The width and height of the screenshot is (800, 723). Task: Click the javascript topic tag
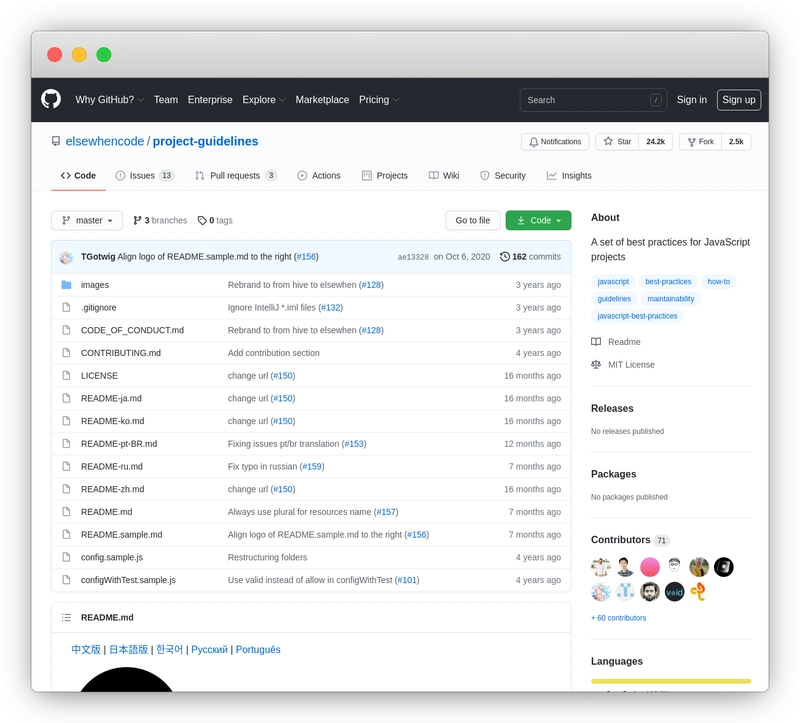[613, 282]
